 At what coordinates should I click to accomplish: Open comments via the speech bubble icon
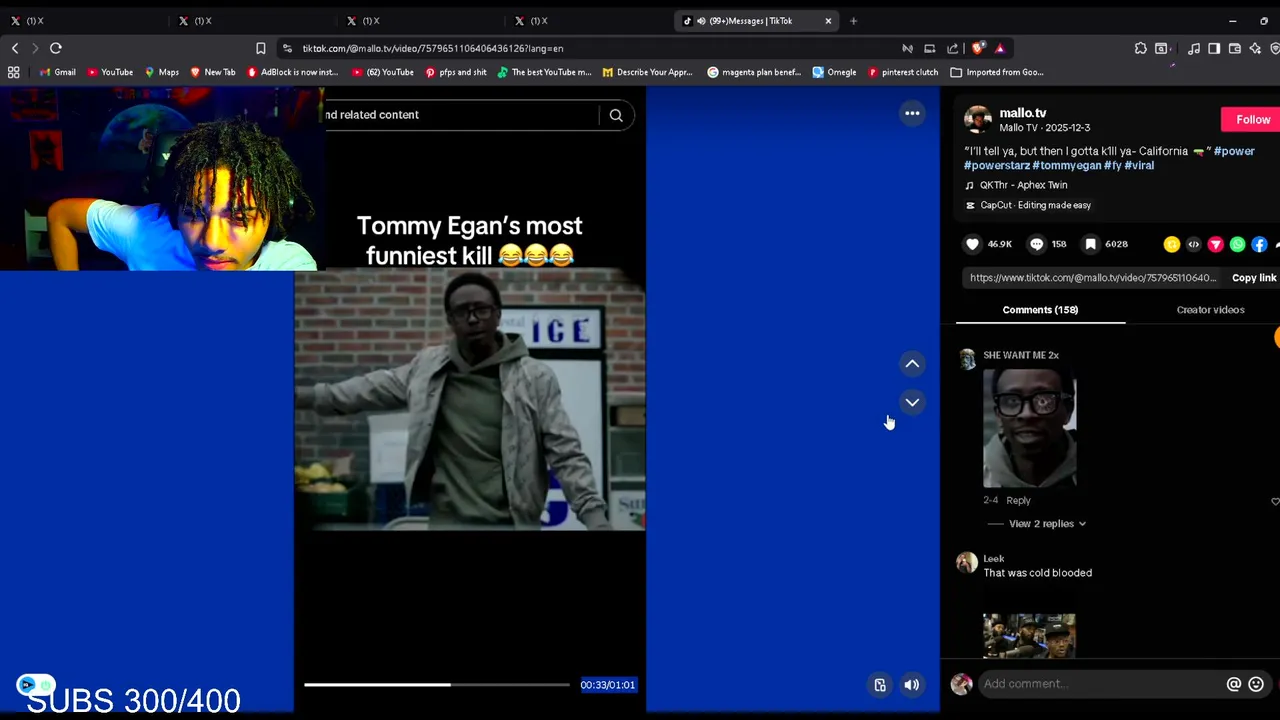pos(1037,244)
